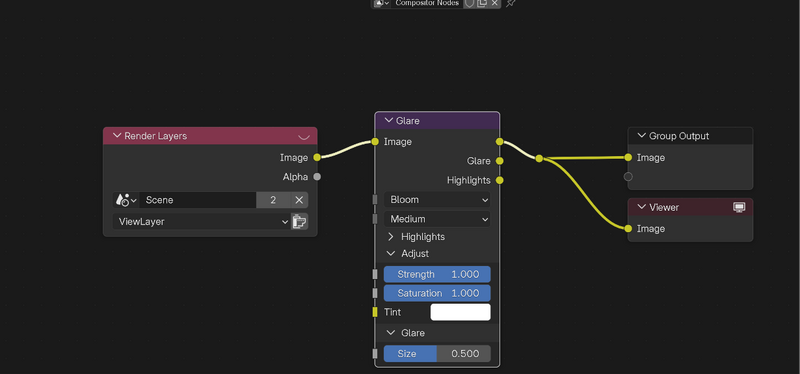Click the Viewer monitor icon

tap(739, 207)
